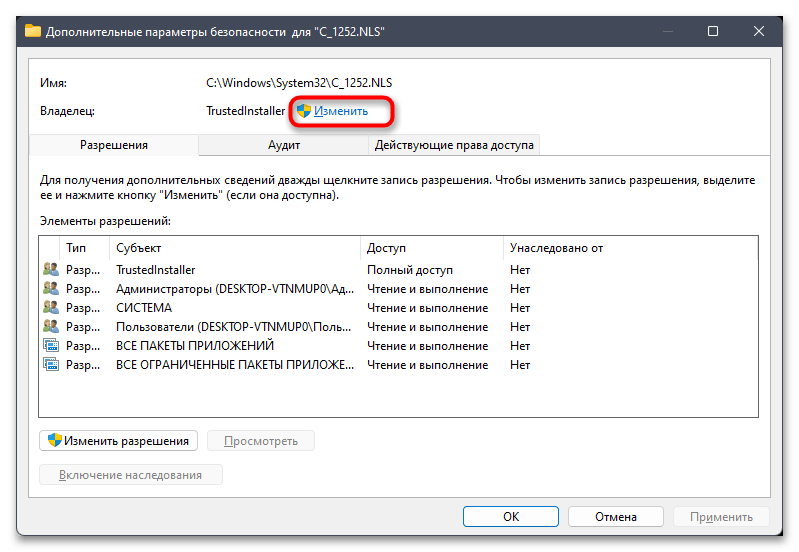Screen dimensions: 799x552
Task: Click the folder icon in title bar
Action: [x=33, y=31]
